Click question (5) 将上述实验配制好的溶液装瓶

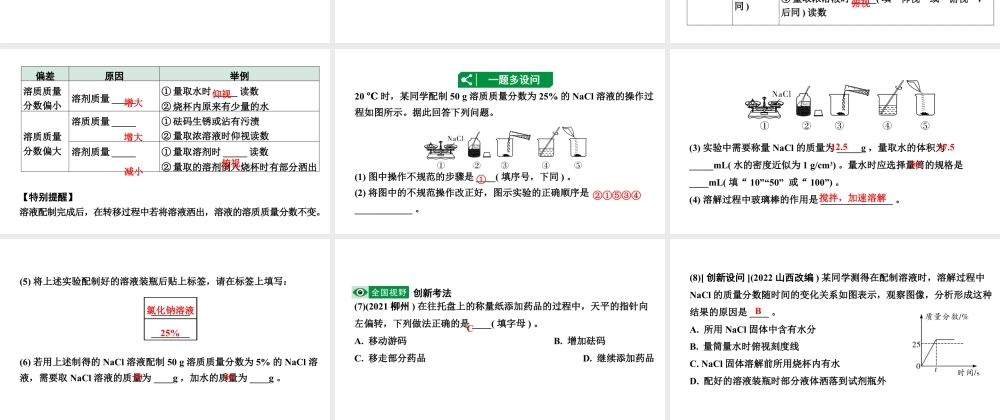click(x=154, y=281)
